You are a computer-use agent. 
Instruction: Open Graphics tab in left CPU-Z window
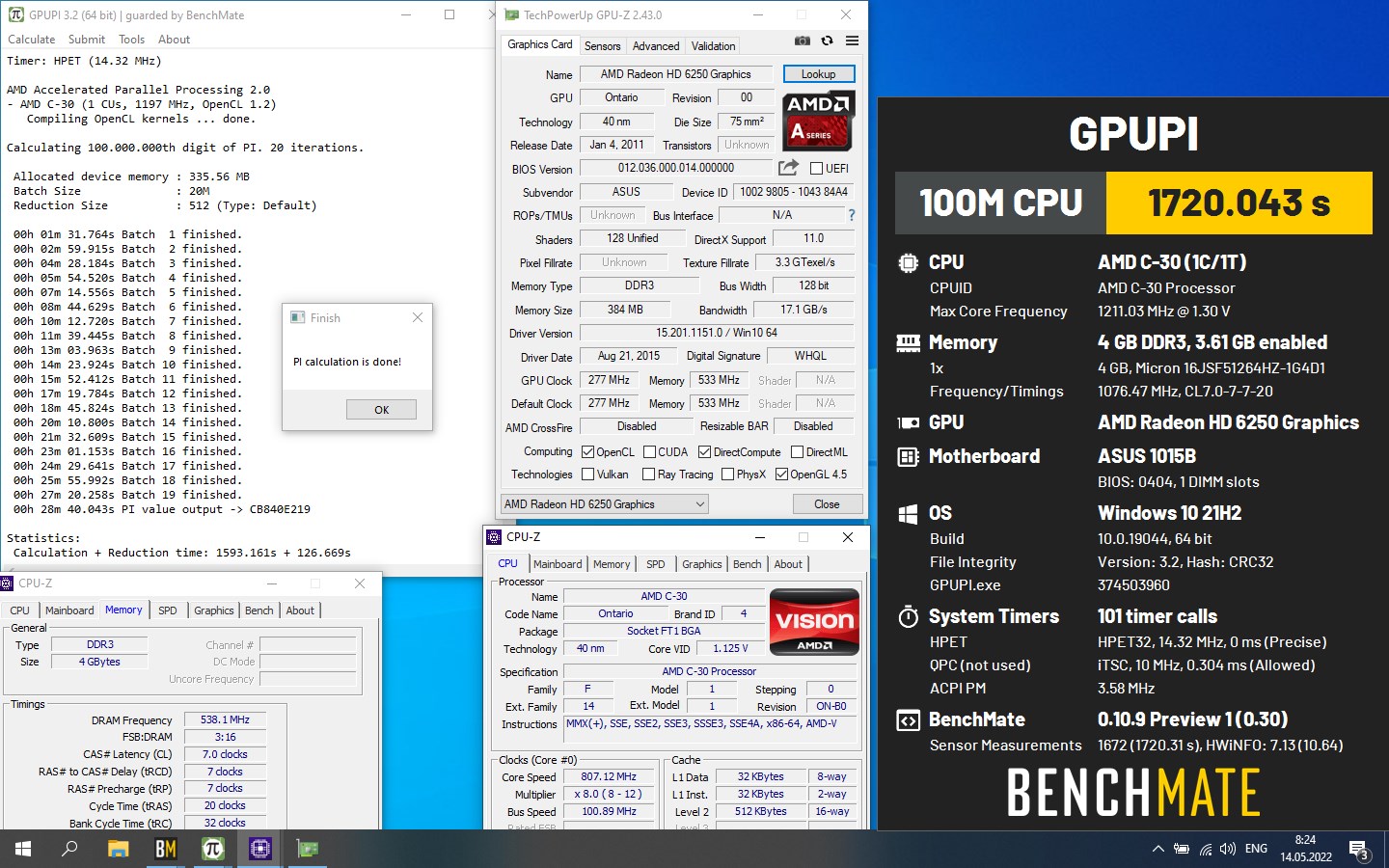tap(214, 610)
